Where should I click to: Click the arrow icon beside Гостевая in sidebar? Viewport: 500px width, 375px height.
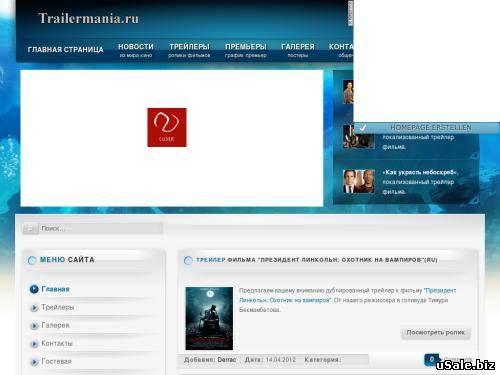pos(34,362)
